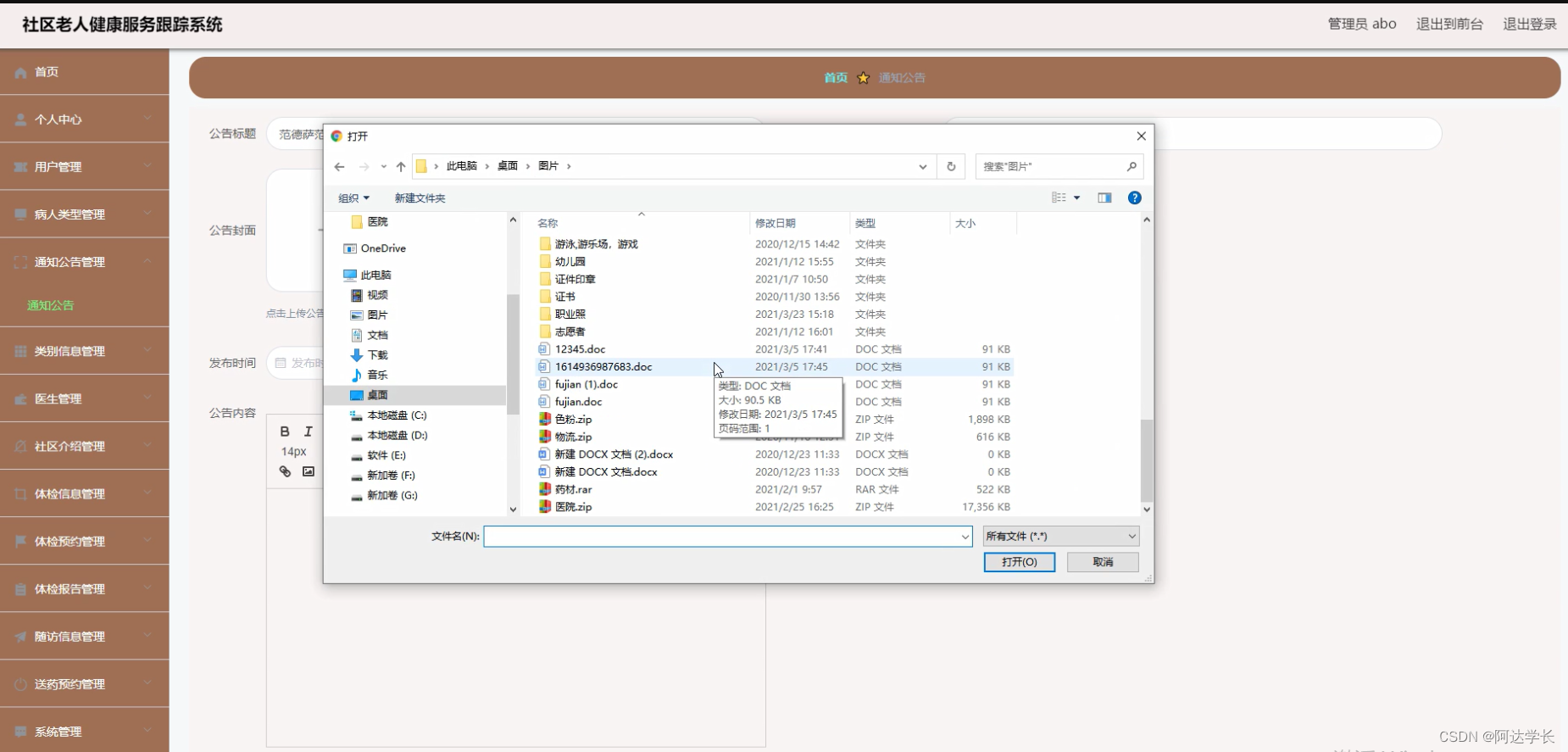Go up one folder level
1568x752 pixels.
pos(401,167)
